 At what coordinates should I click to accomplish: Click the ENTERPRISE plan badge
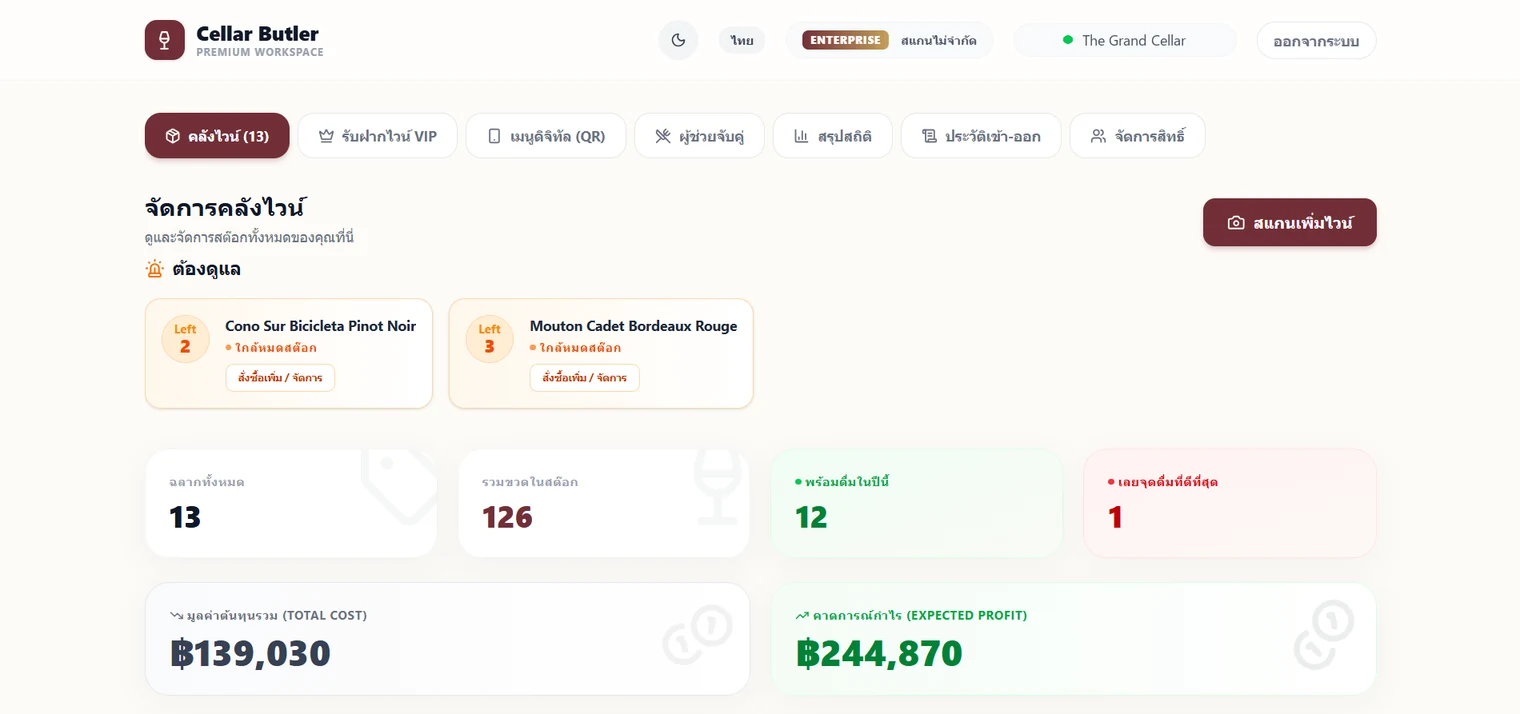[x=845, y=40]
